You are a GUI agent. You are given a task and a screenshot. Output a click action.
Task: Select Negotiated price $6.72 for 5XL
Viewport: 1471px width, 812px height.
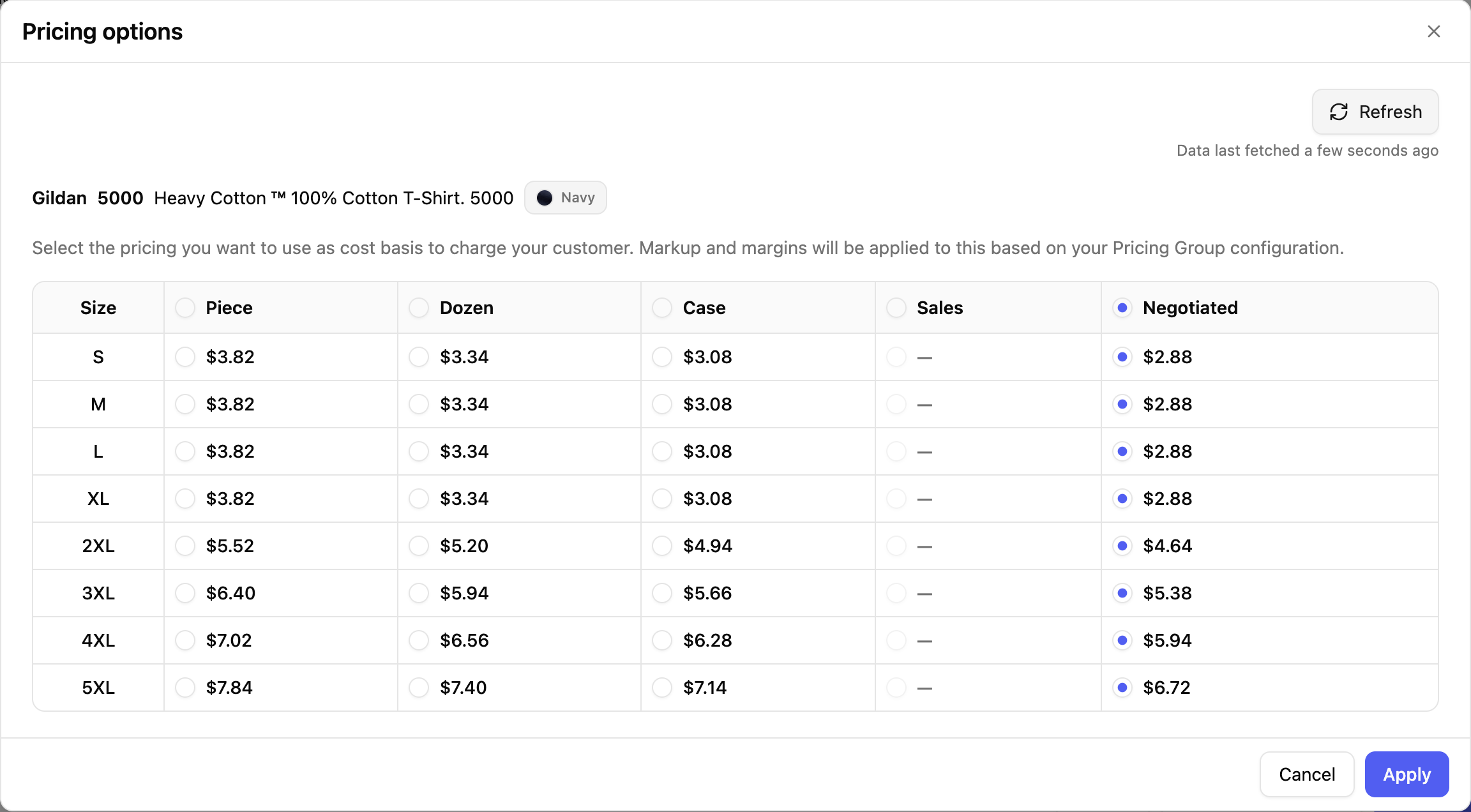click(1122, 688)
